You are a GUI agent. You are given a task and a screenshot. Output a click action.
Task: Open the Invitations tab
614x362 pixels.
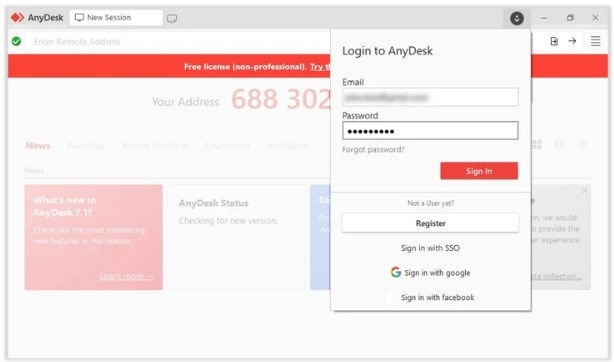(289, 146)
